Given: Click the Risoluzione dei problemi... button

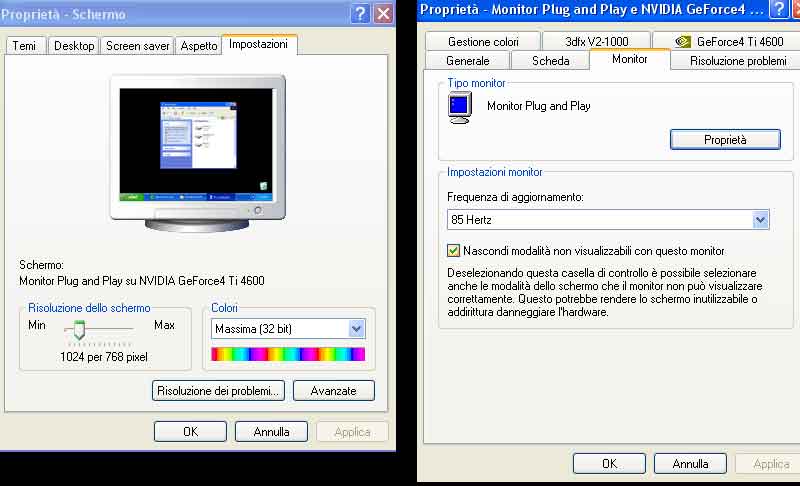Looking at the screenshot, I should (x=218, y=391).
